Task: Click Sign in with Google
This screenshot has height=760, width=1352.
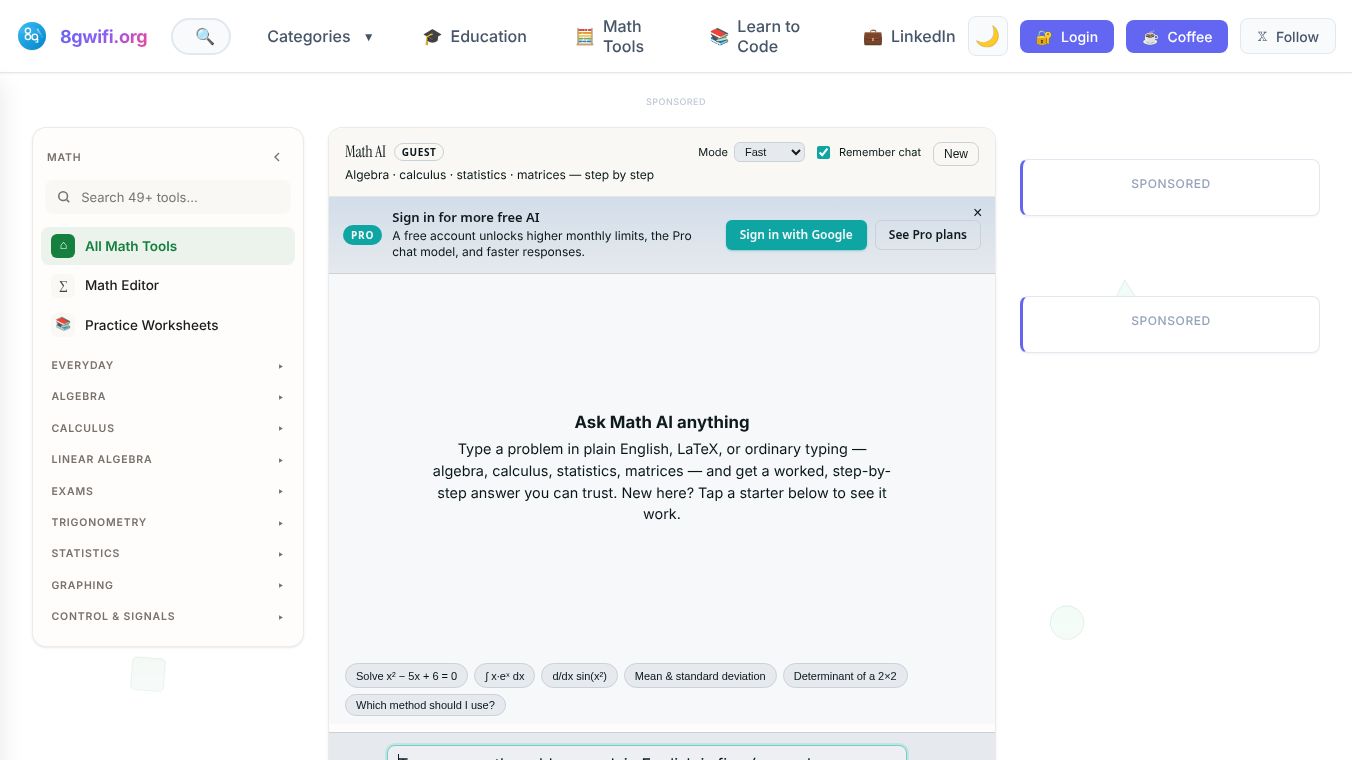Action: click(796, 235)
